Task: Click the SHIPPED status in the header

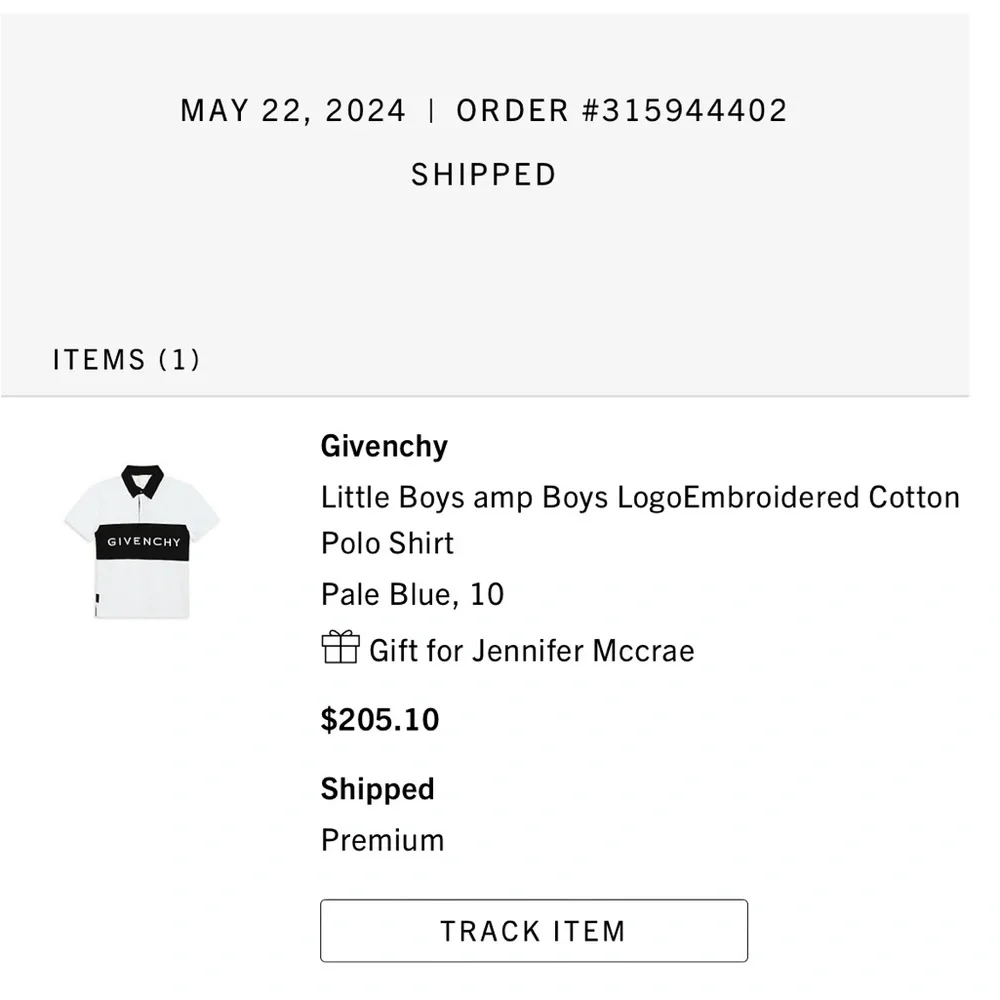Action: [483, 175]
